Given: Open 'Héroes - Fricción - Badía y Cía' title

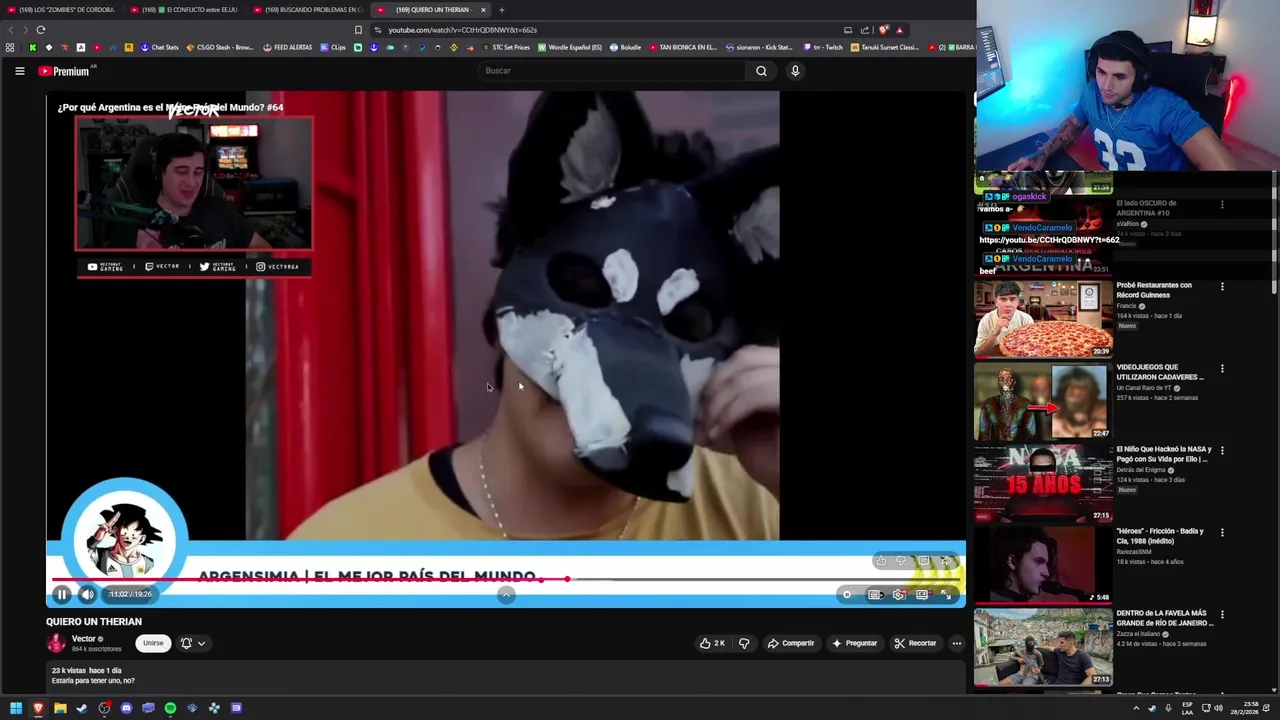Looking at the screenshot, I should (1160, 536).
